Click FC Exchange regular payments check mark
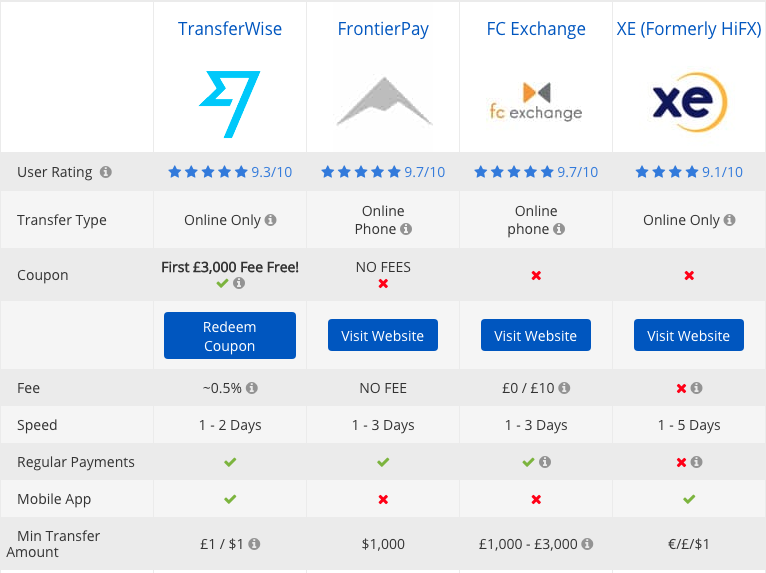The width and height of the screenshot is (766, 573). (x=528, y=462)
